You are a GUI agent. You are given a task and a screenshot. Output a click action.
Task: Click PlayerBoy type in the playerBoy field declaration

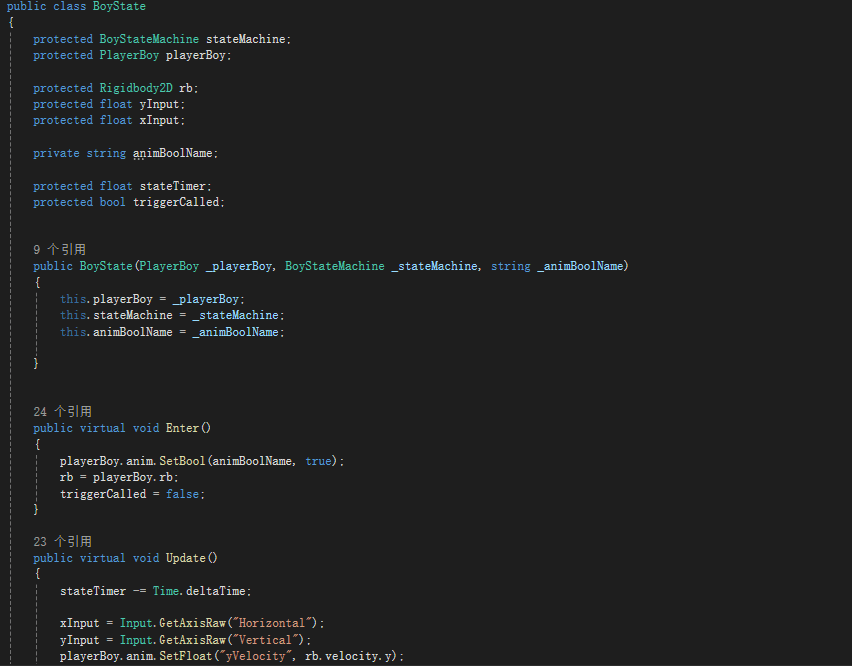click(x=129, y=55)
